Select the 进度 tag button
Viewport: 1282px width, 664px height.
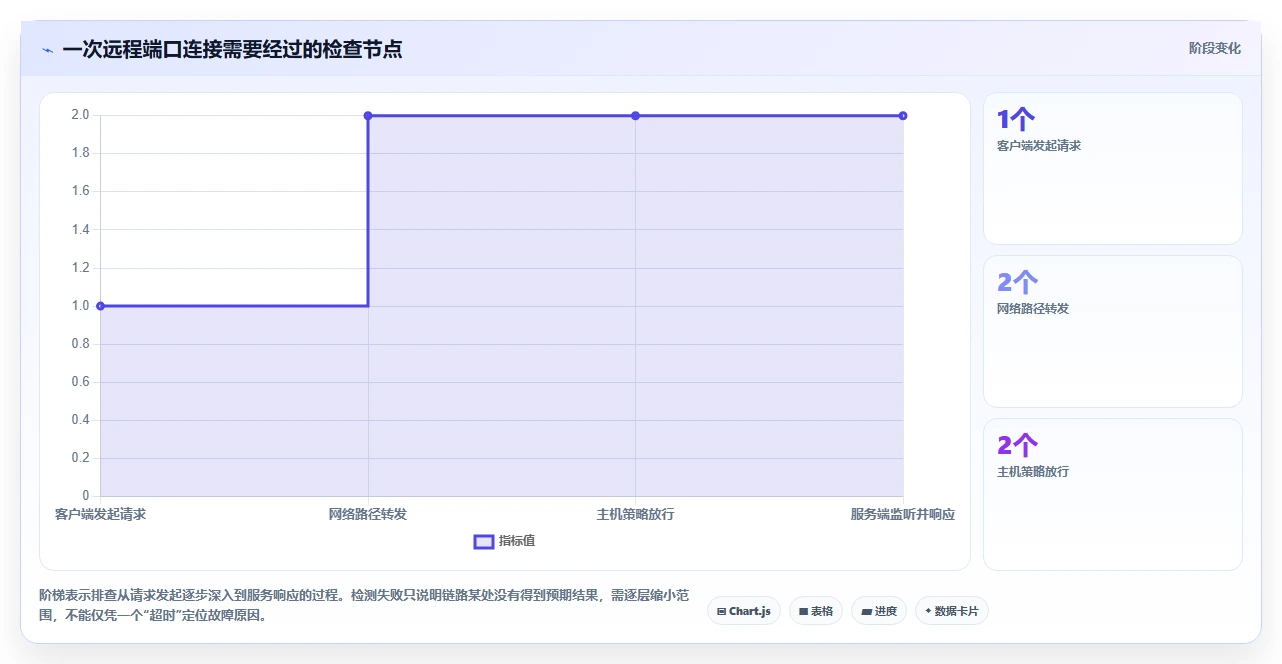tap(879, 611)
